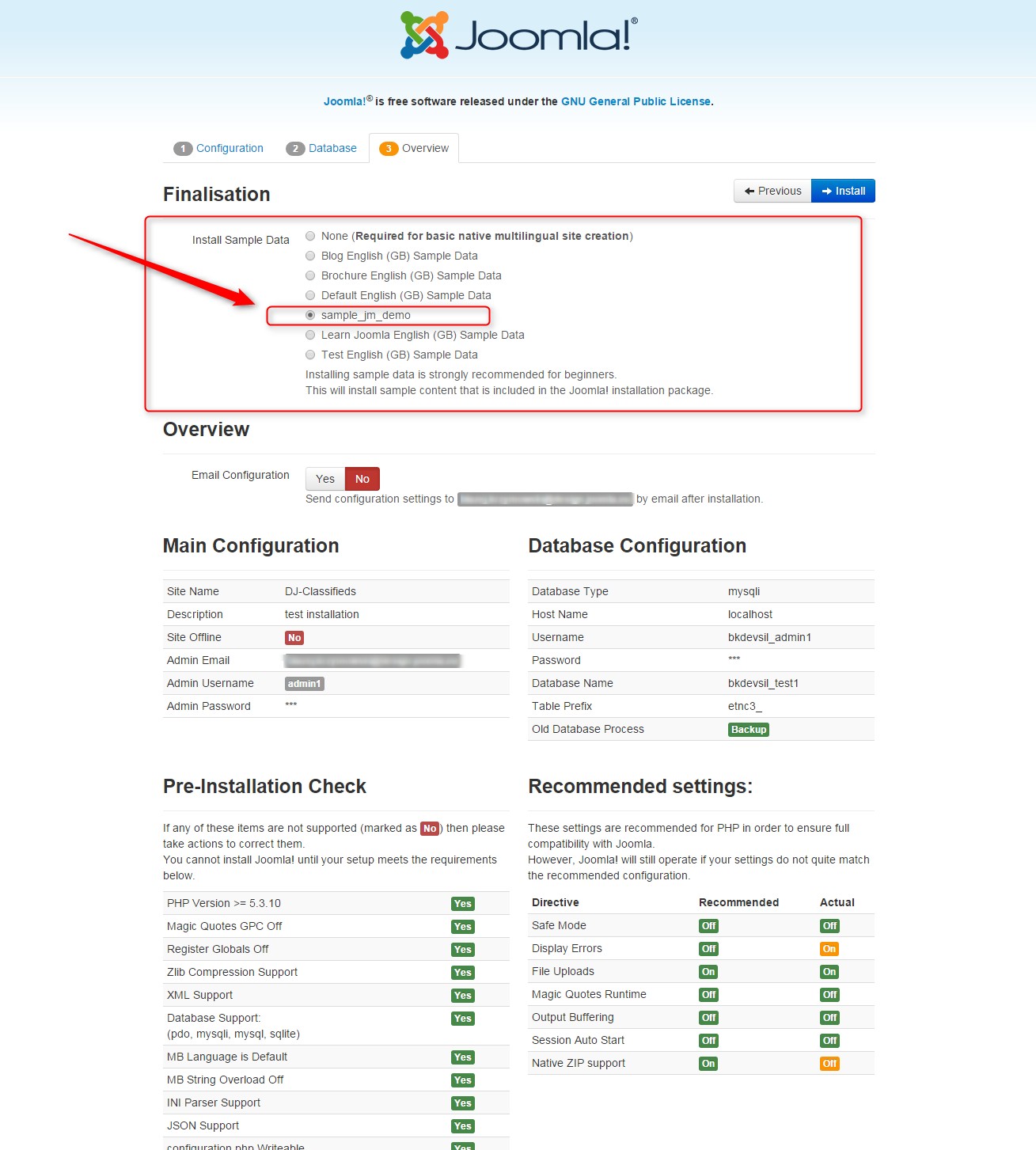This screenshot has height=1150, width=1036.
Task: Choose Brochure English (GB) Sample Data
Action: 310,275
